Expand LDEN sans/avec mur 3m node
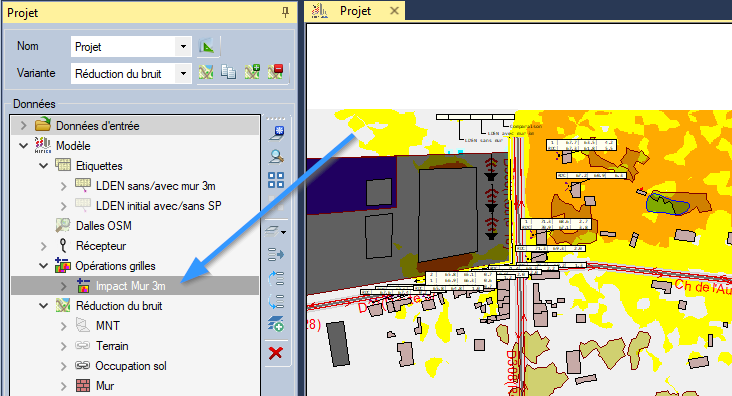The width and height of the screenshot is (732, 396). coord(63,186)
